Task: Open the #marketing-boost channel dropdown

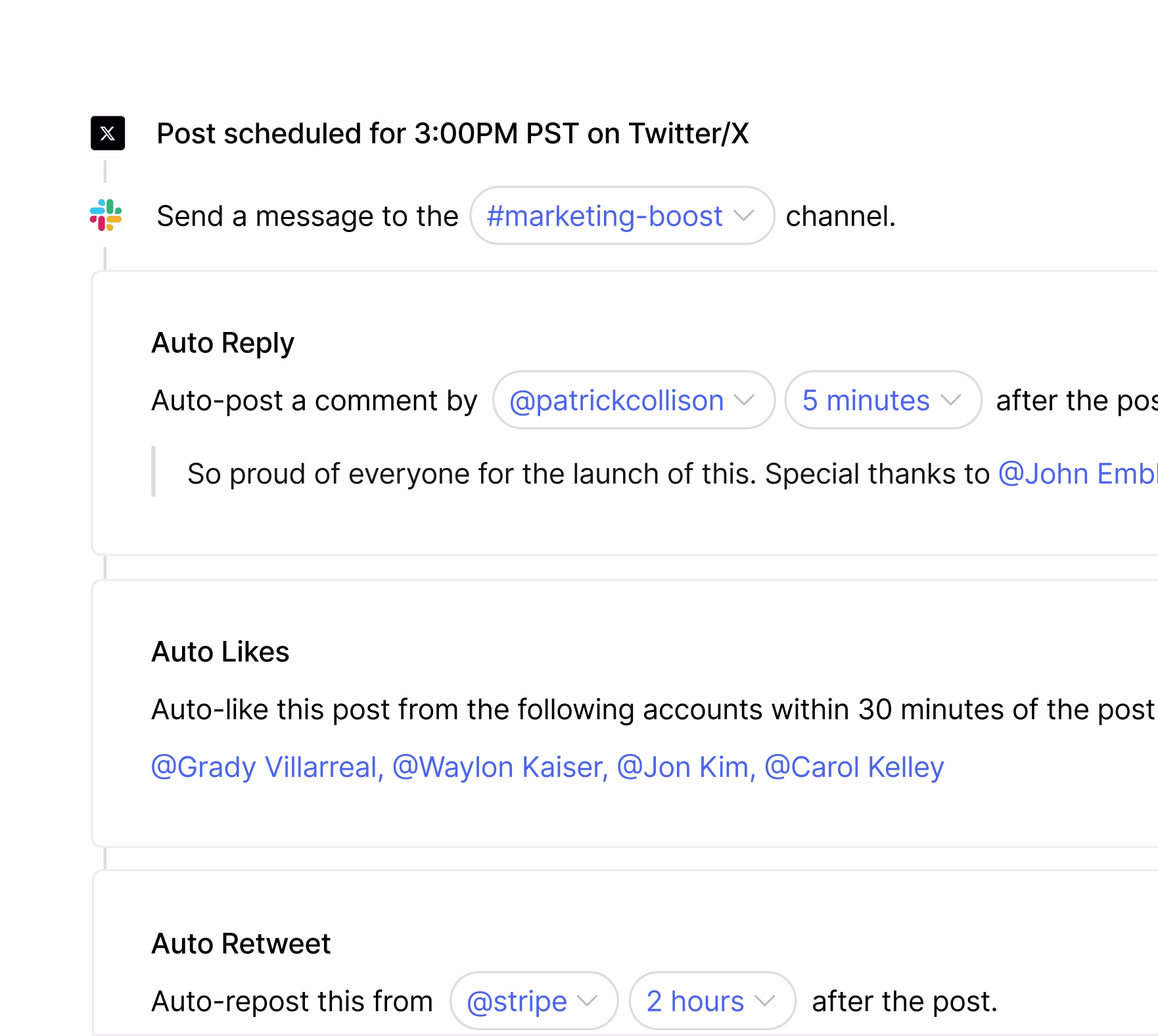Action: [622, 216]
